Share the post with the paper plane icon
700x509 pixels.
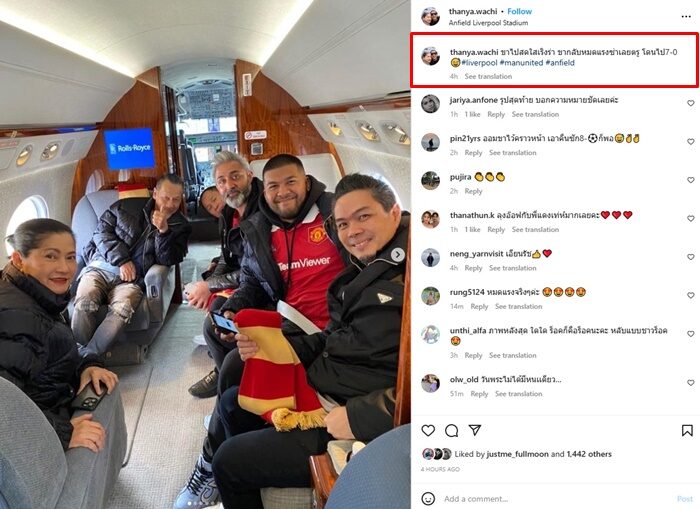coord(475,430)
